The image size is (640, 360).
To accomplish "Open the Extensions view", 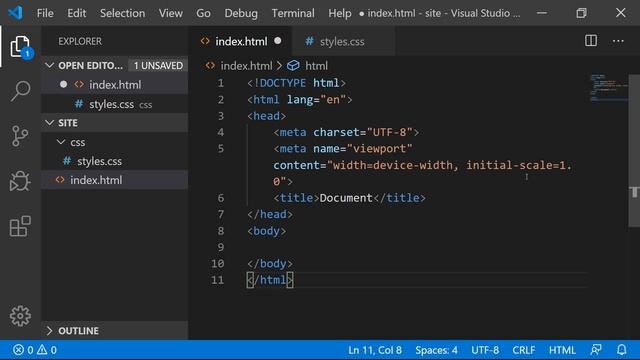I will (20, 226).
